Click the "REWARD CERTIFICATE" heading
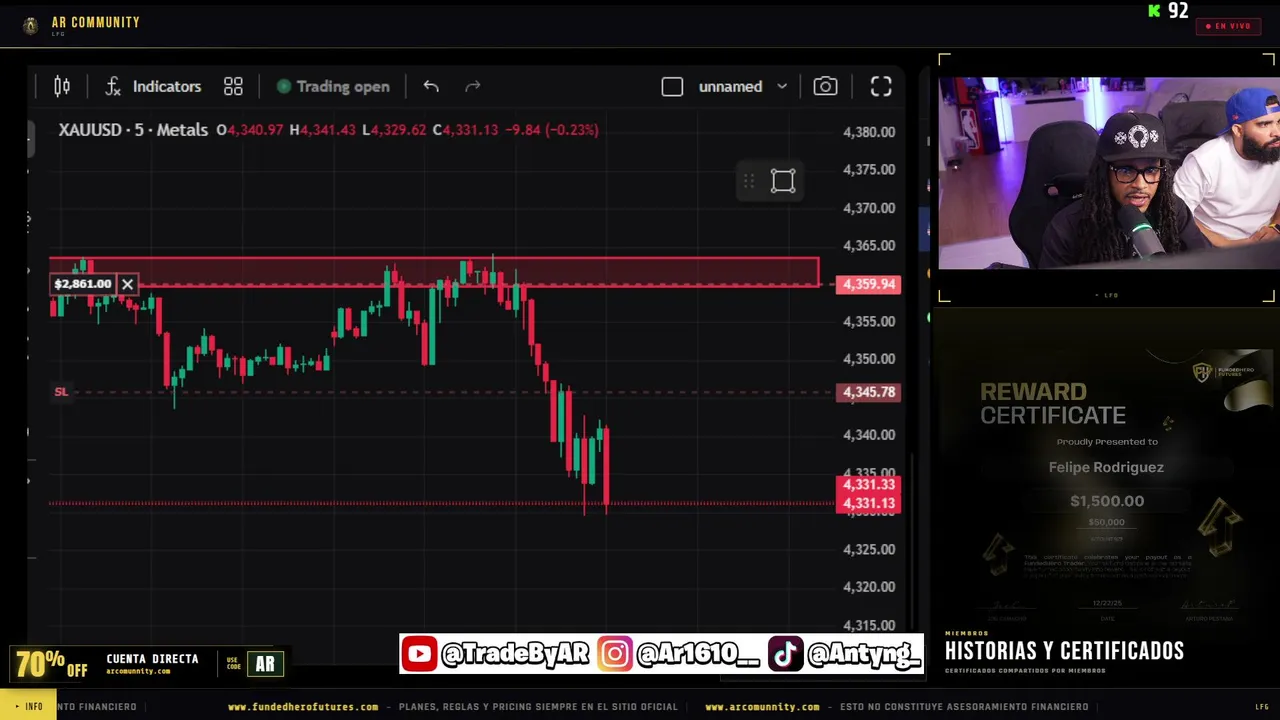 coord(1053,404)
